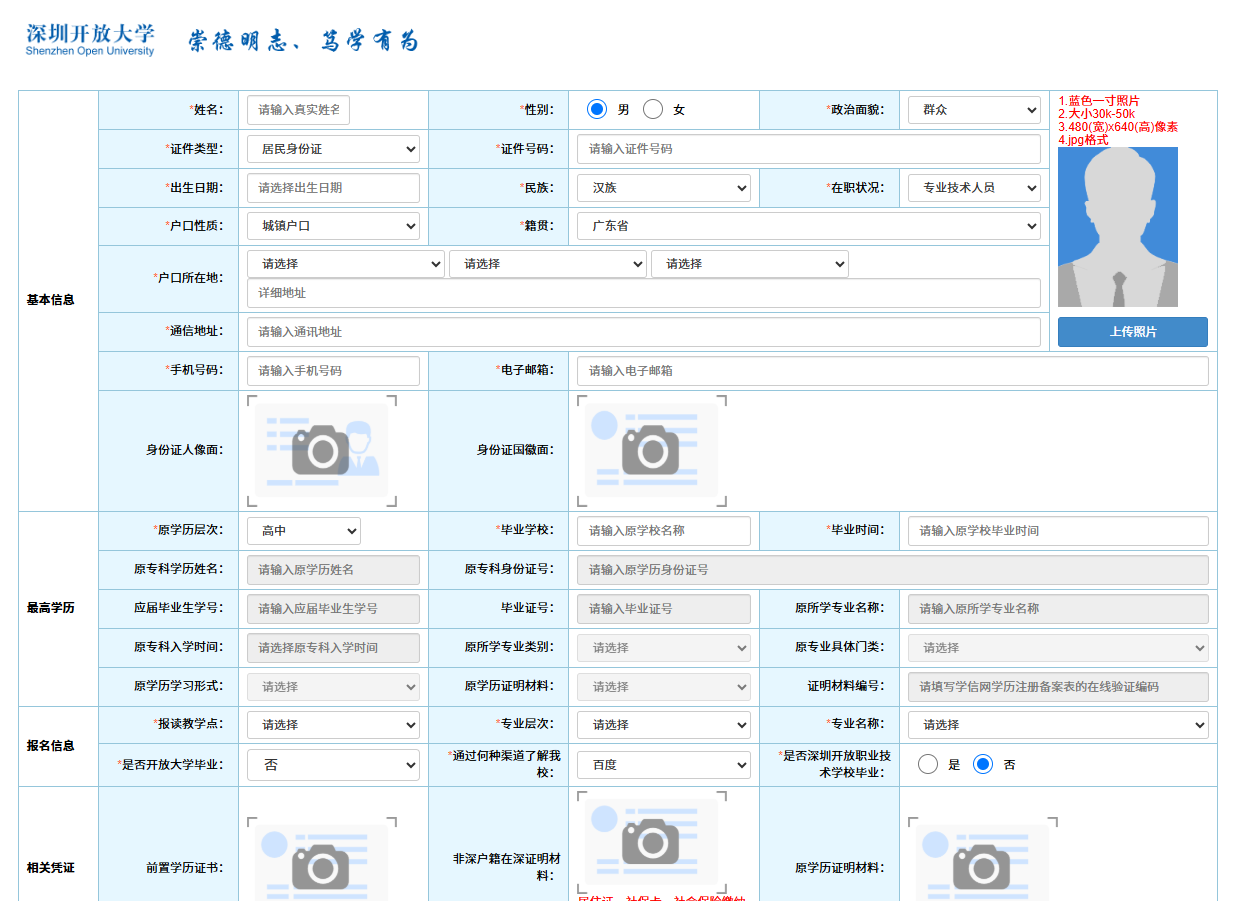Click the 上传照片 upload button
The width and height of the screenshot is (1242, 901).
click(1132, 332)
